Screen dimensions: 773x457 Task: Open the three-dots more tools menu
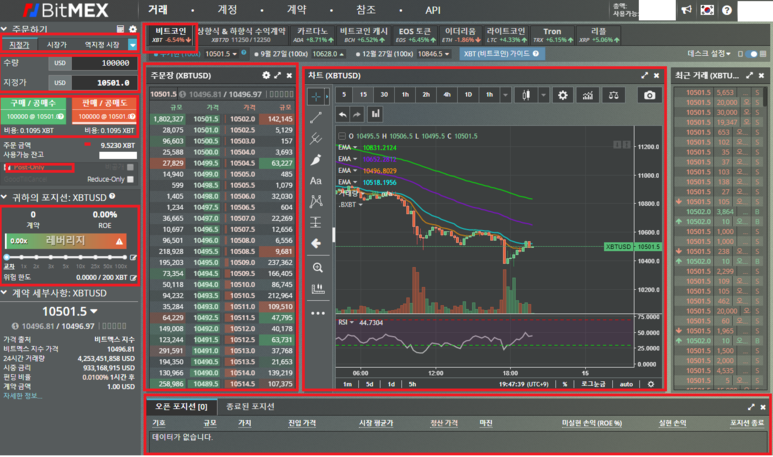[x=317, y=313]
